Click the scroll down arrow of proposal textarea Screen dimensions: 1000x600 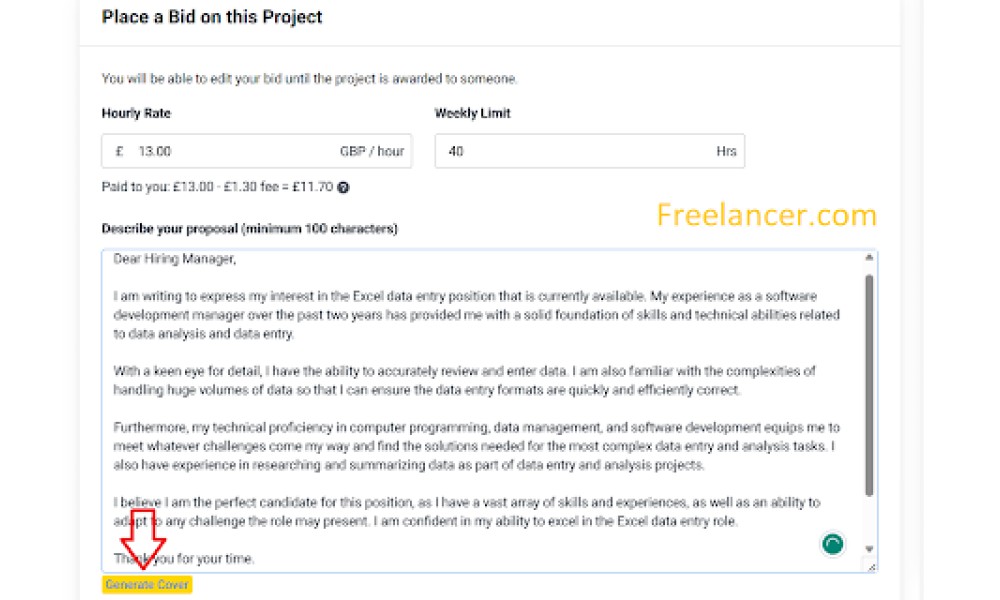[x=869, y=549]
